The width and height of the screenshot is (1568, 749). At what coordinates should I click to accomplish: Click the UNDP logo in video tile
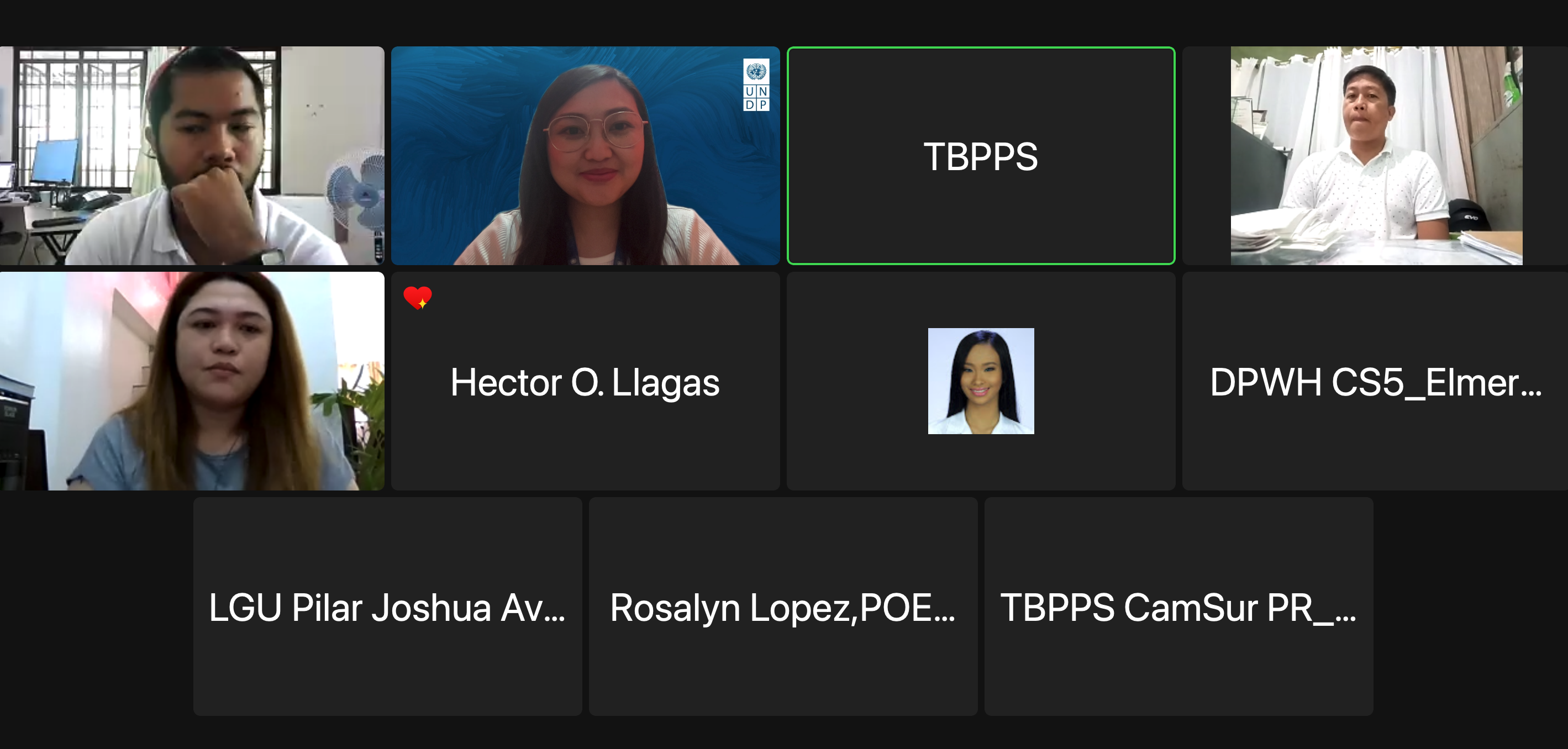point(756,85)
